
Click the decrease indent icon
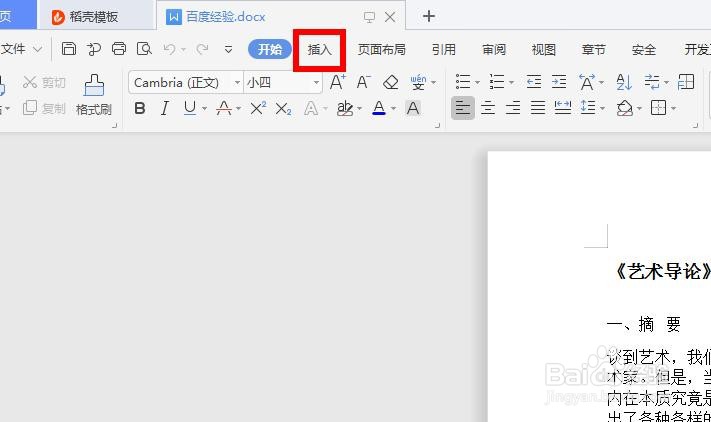(534, 82)
